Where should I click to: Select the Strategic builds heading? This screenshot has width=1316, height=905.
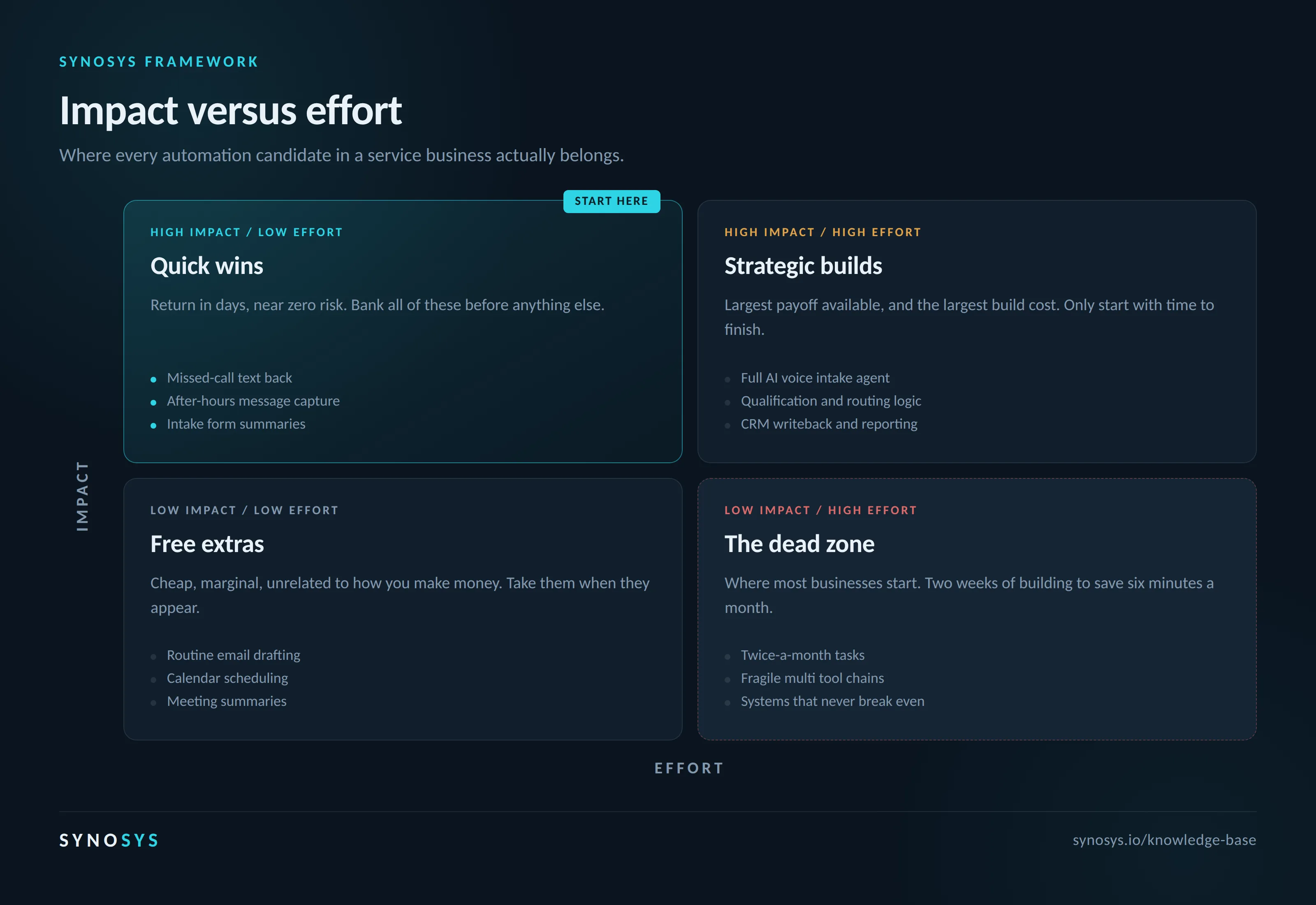point(803,266)
